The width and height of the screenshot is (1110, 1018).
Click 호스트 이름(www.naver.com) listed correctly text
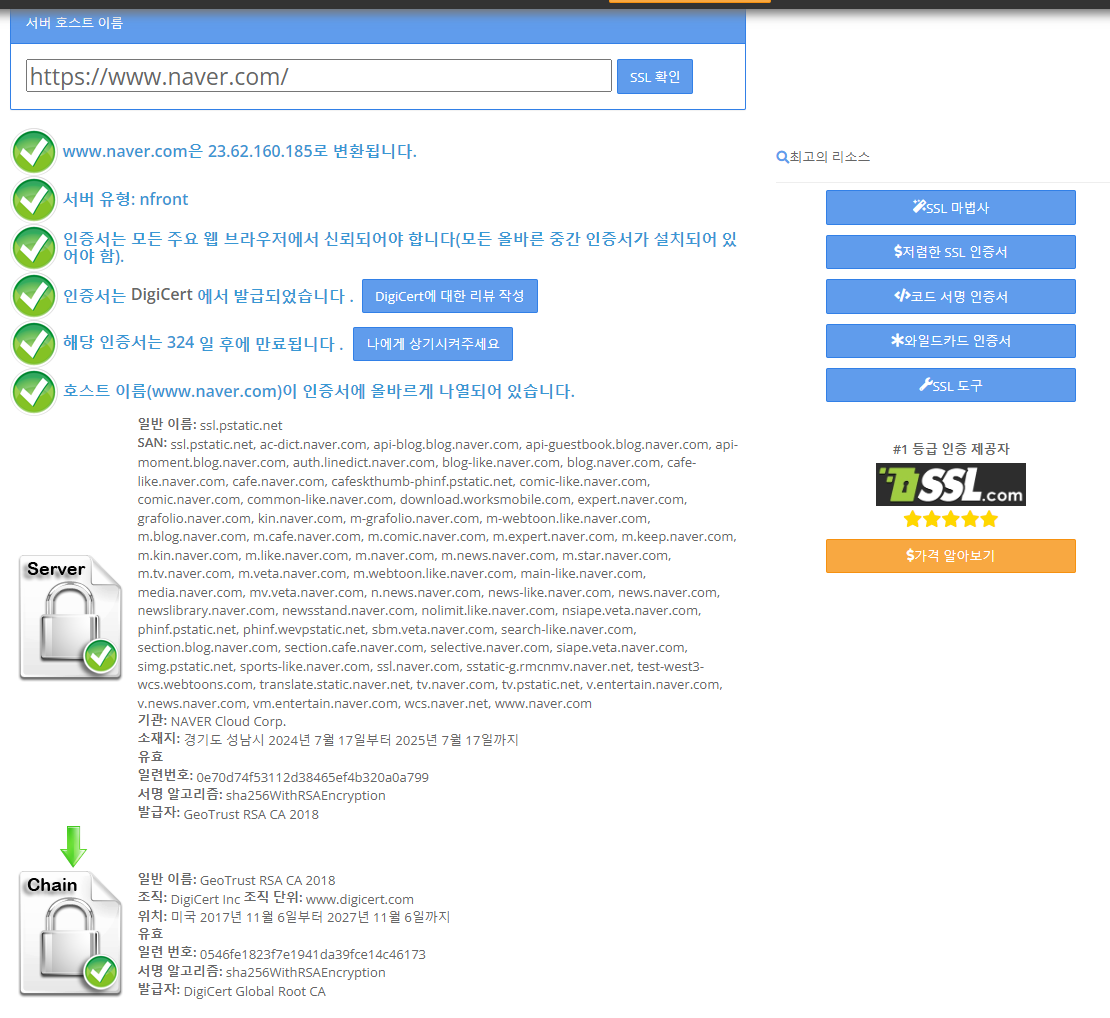319,391
